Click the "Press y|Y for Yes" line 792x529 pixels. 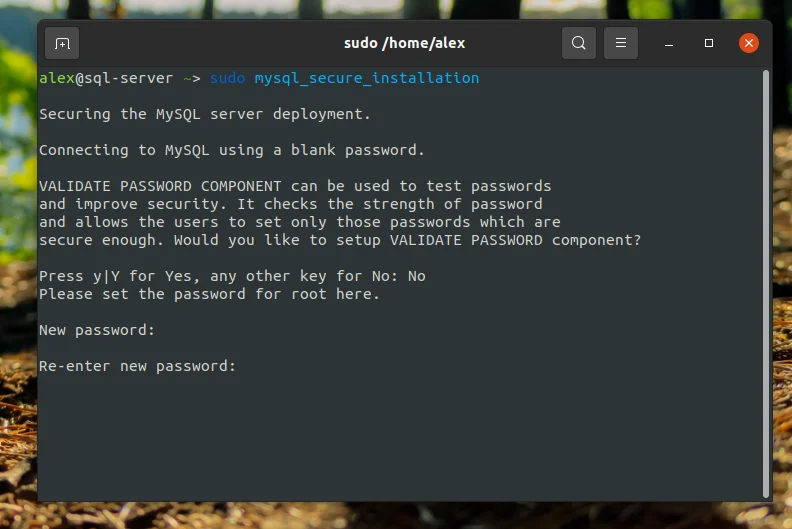pos(232,276)
